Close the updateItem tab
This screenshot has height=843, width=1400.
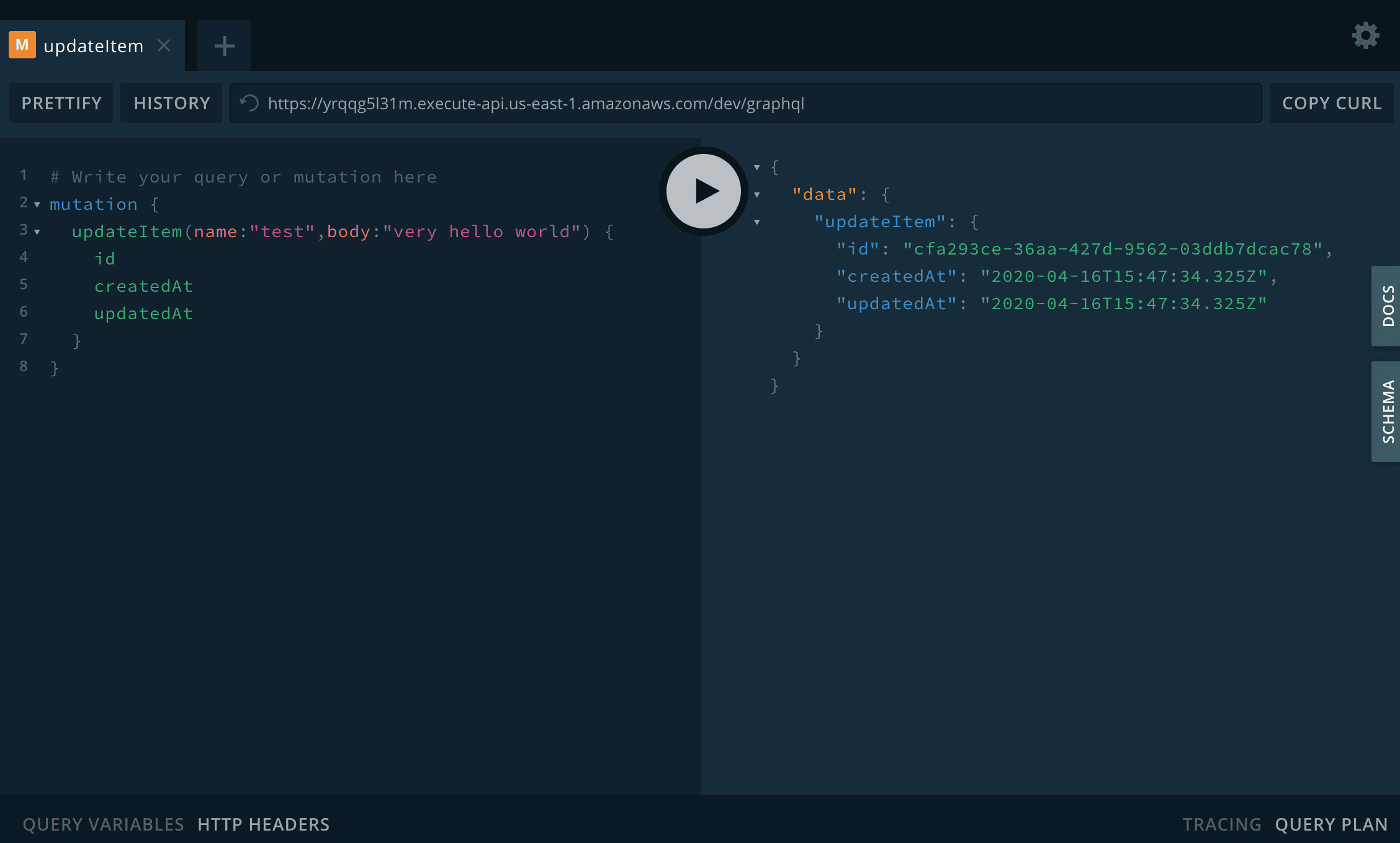pos(164,45)
